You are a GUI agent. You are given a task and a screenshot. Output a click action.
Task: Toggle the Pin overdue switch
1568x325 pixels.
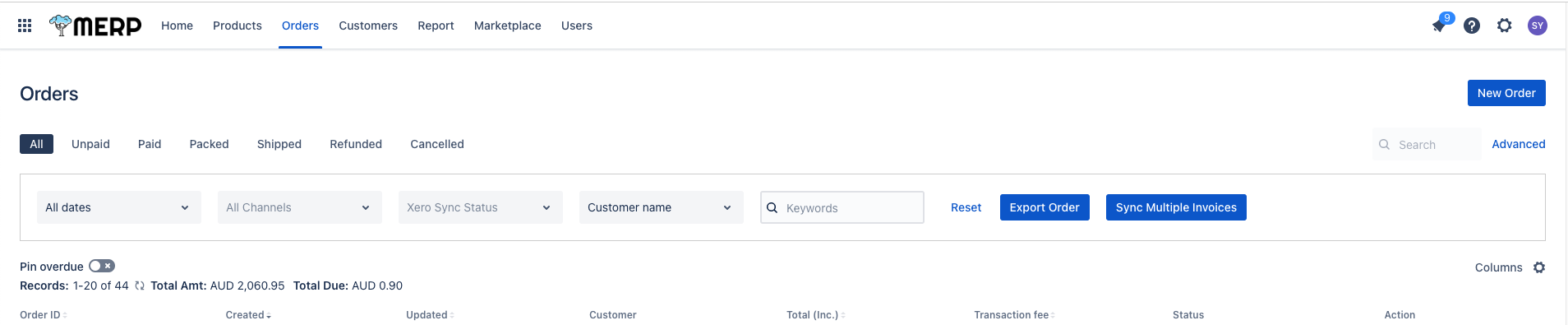click(102, 266)
